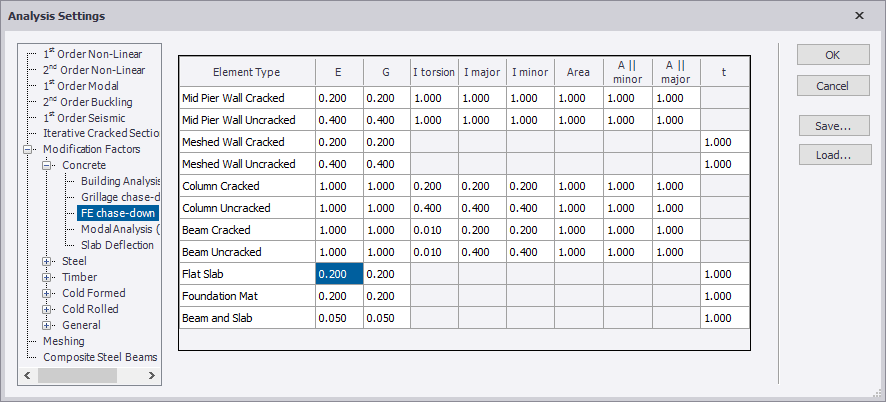Edit Beam and Slab G value cell

coord(386,318)
